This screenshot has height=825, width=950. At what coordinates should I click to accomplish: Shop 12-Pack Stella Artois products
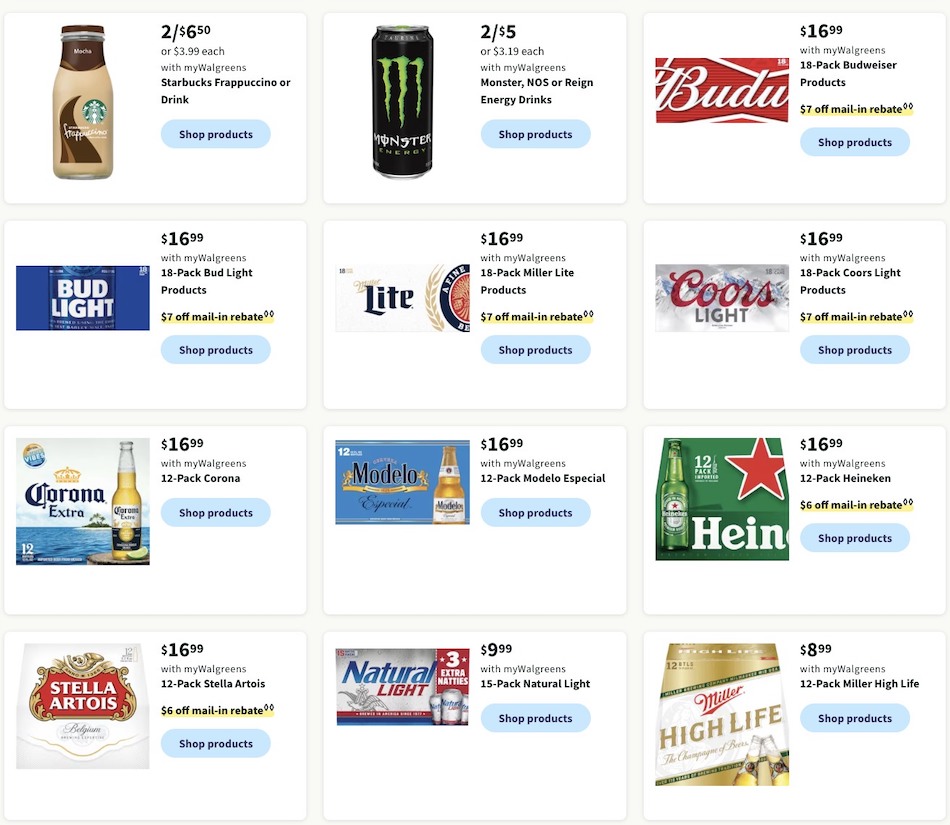[x=215, y=743]
